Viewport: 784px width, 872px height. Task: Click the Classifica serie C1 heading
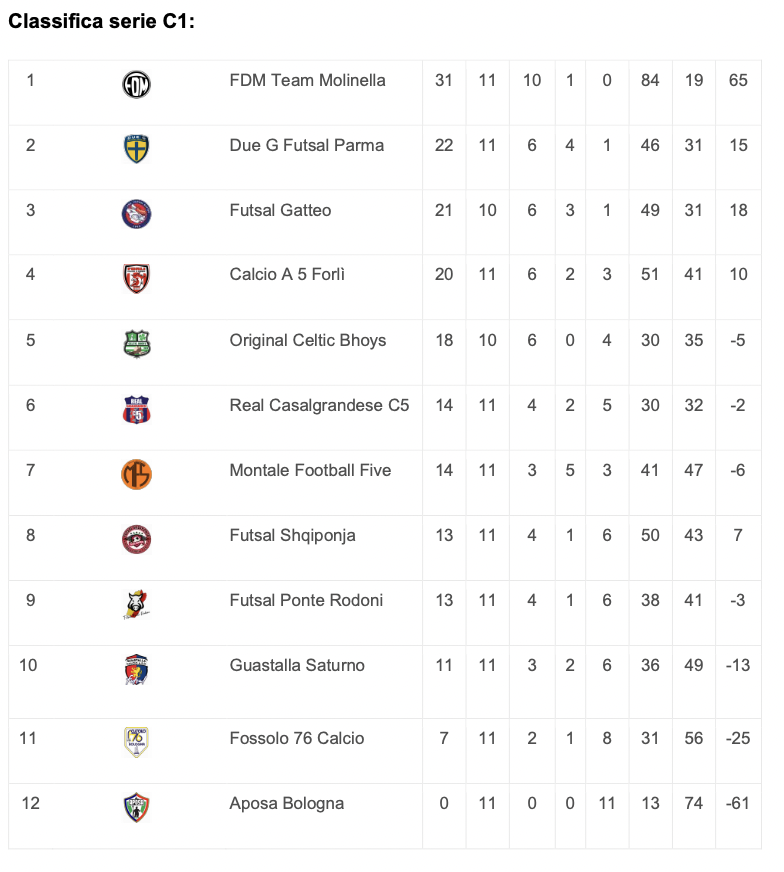101,21
